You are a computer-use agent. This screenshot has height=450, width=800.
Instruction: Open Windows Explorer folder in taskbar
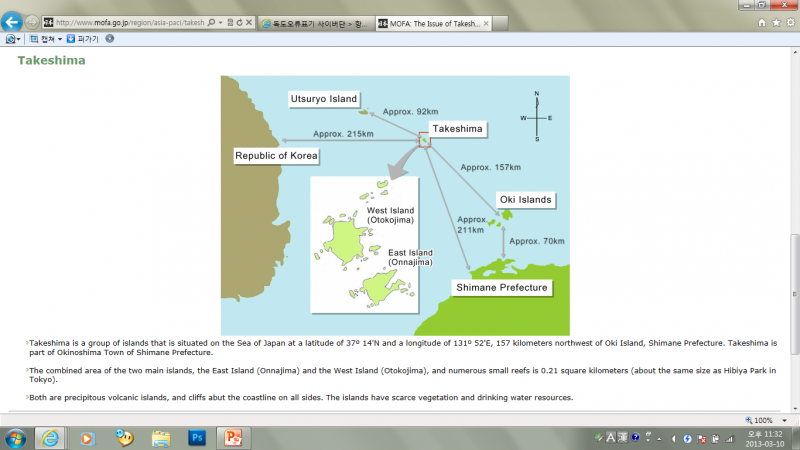(160, 438)
